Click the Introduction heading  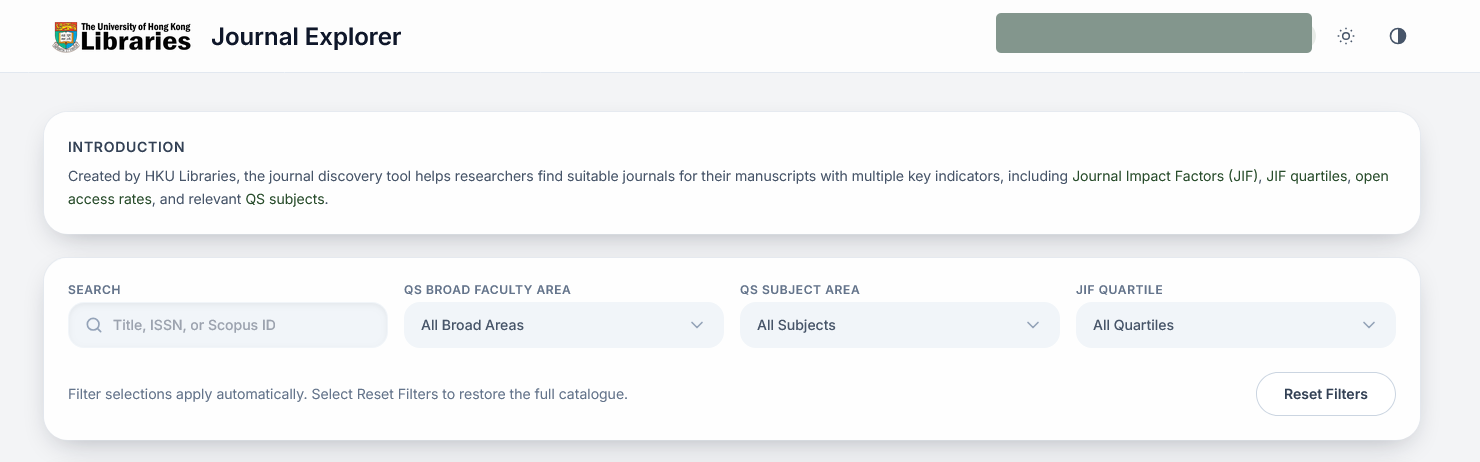tap(126, 147)
